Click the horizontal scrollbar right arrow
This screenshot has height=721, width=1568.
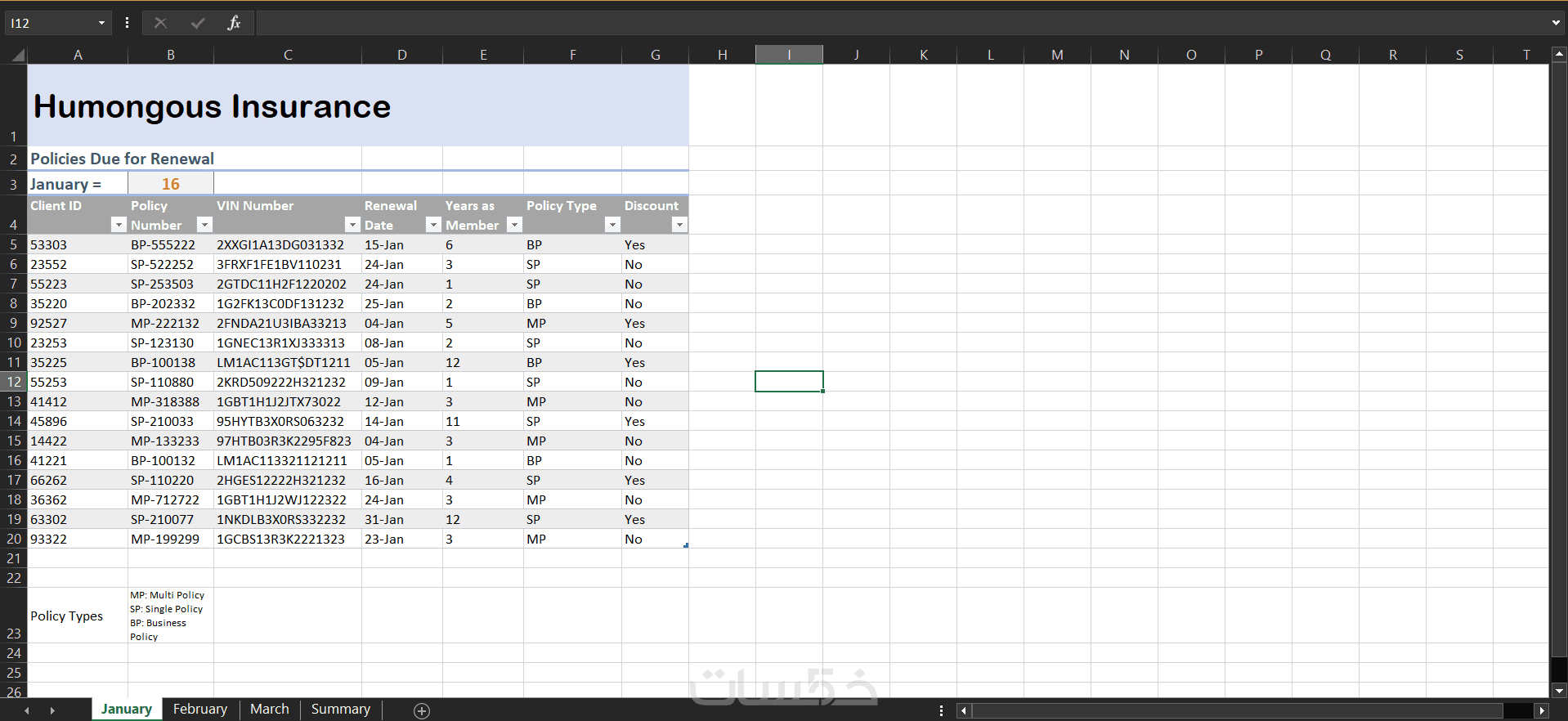(1542, 710)
